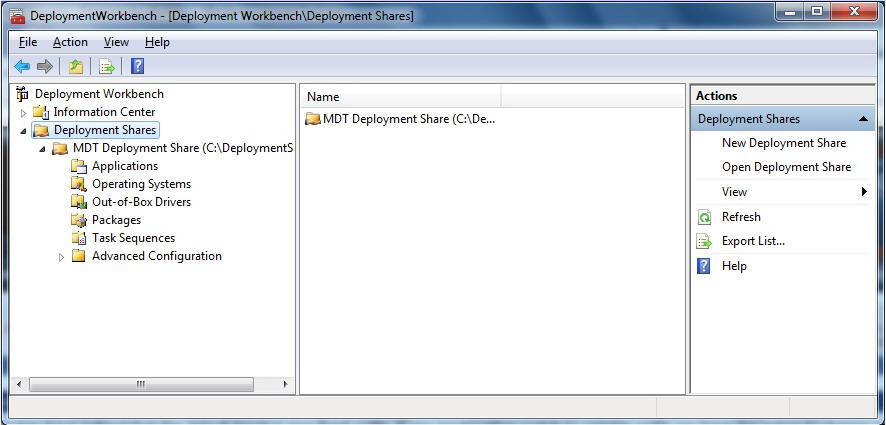The width and height of the screenshot is (886, 425).
Task: Click the Packages node icon
Action: click(79, 220)
